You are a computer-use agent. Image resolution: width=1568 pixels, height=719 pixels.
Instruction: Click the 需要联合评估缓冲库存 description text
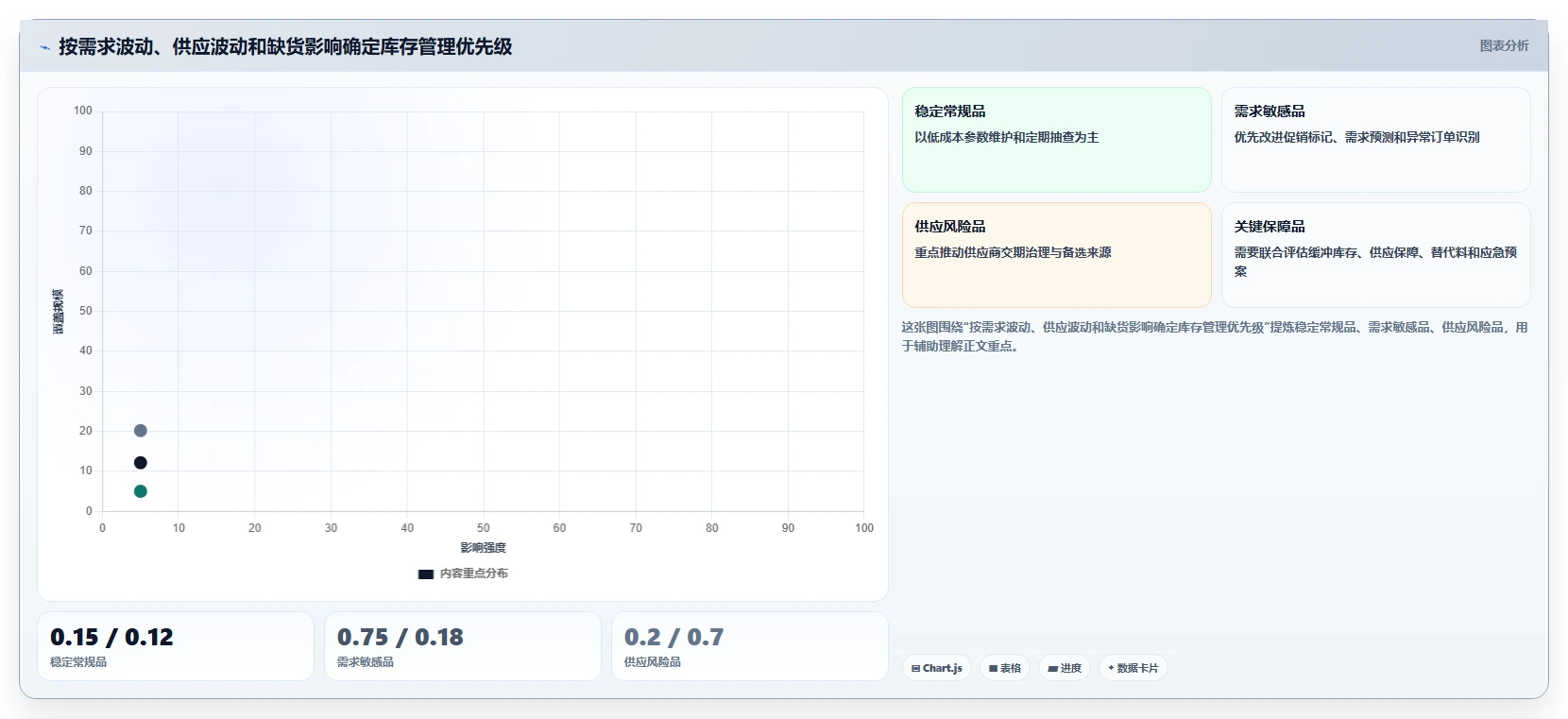pyautogui.click(x=1375, y=262)
